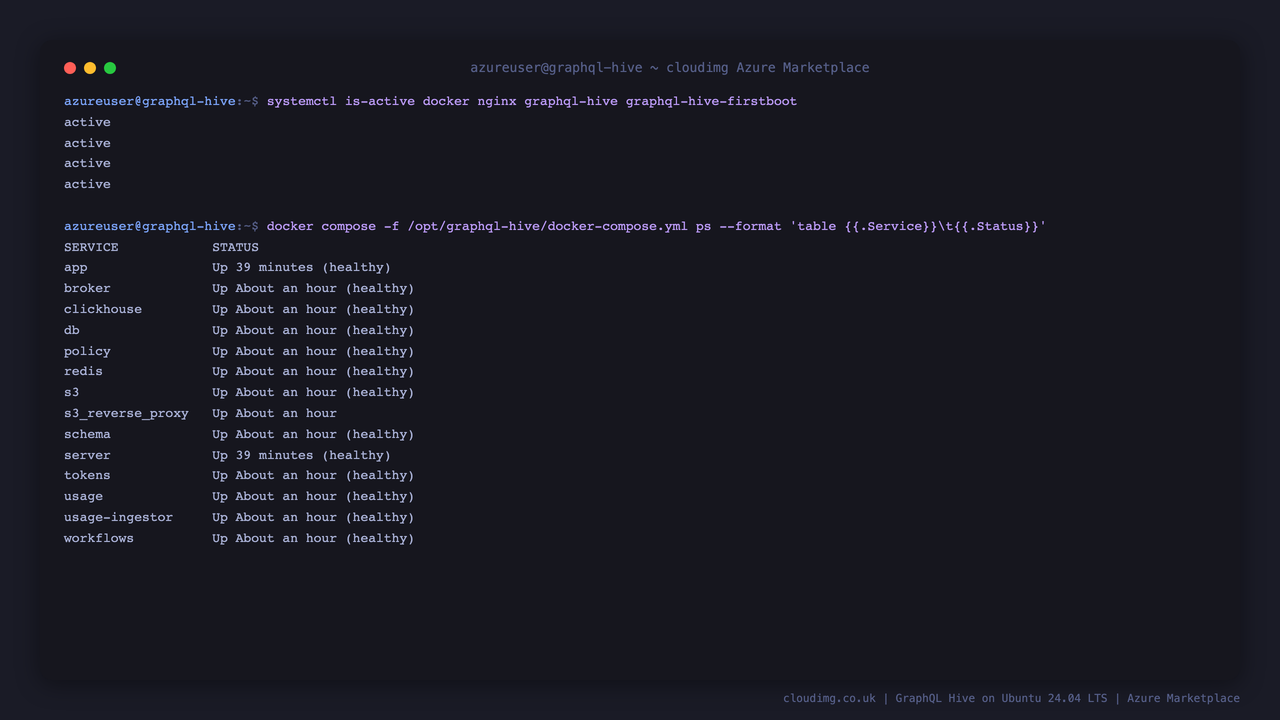Click the status of s3_reverse_proxy
1280x720 pixels.
click(274, 413)
